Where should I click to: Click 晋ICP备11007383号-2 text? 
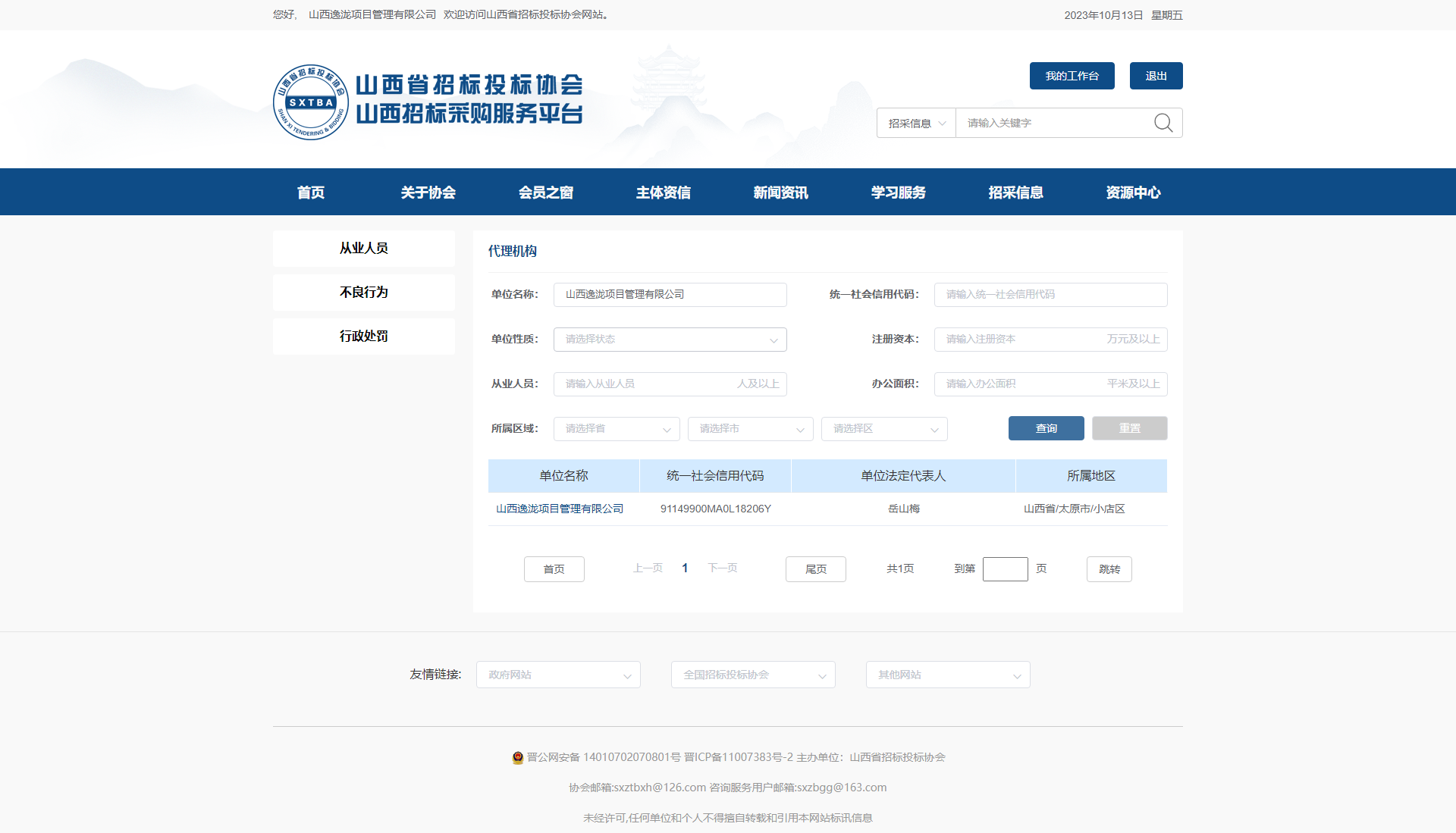click(x=739, y=757)
